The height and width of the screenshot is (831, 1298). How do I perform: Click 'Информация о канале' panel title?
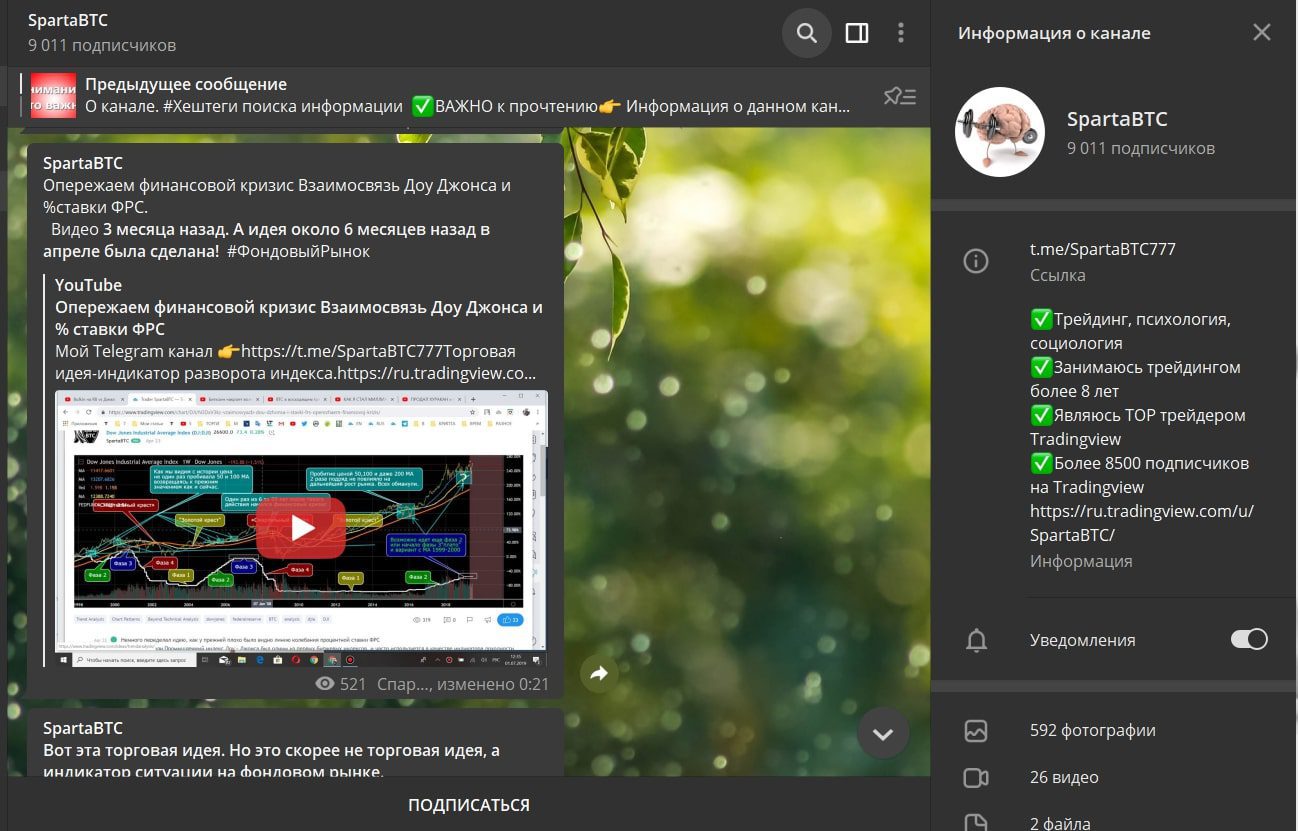click(1054, 33)
